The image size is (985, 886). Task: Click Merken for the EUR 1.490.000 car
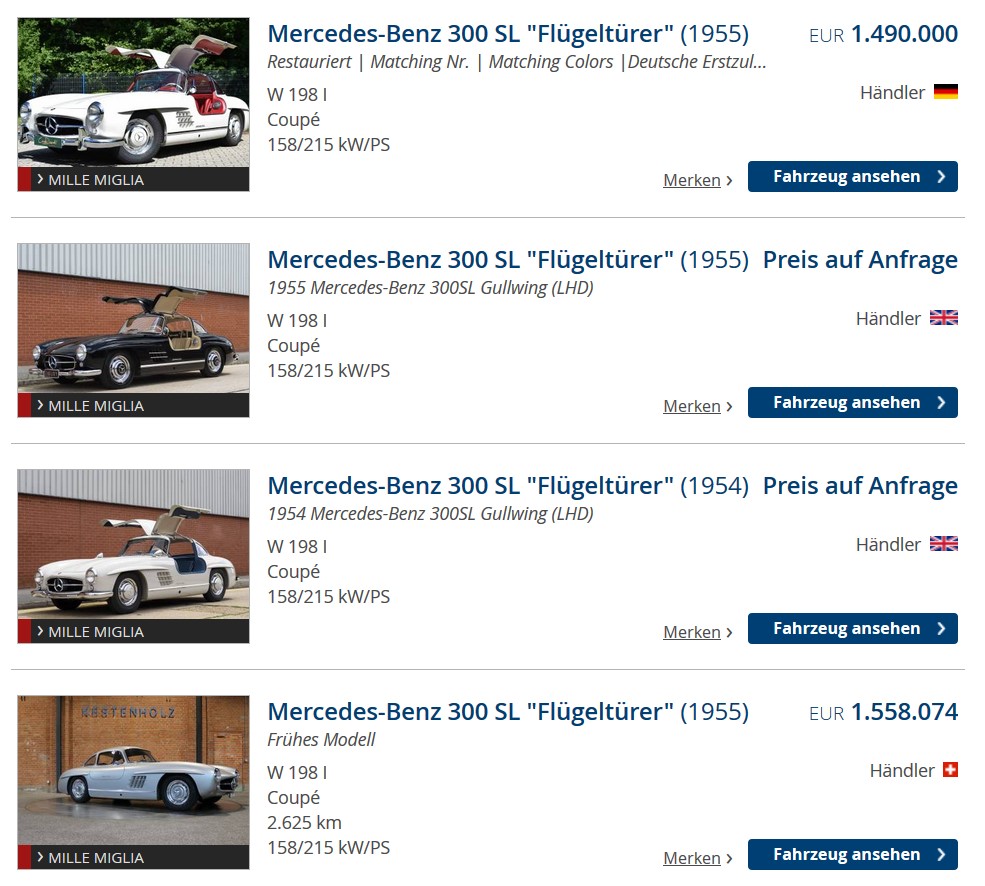(697, 180)
